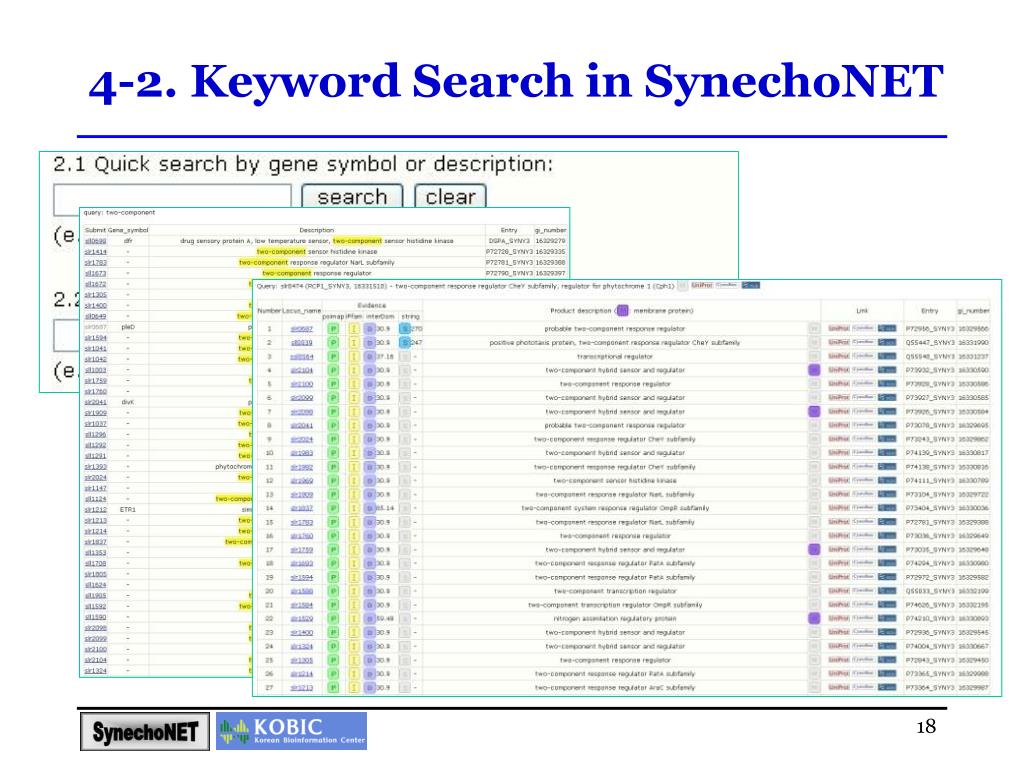Click purple membrane marker in row 17
The width and height of the screenshot is (1024, 768).
tap(814, 550)
